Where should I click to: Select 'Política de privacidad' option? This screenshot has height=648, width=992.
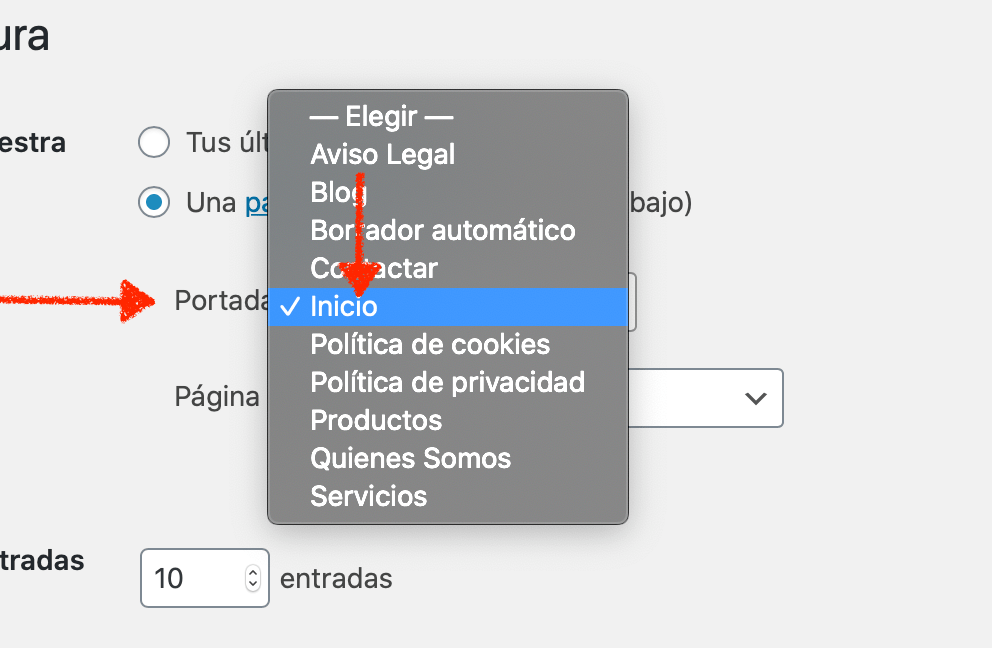448,383
